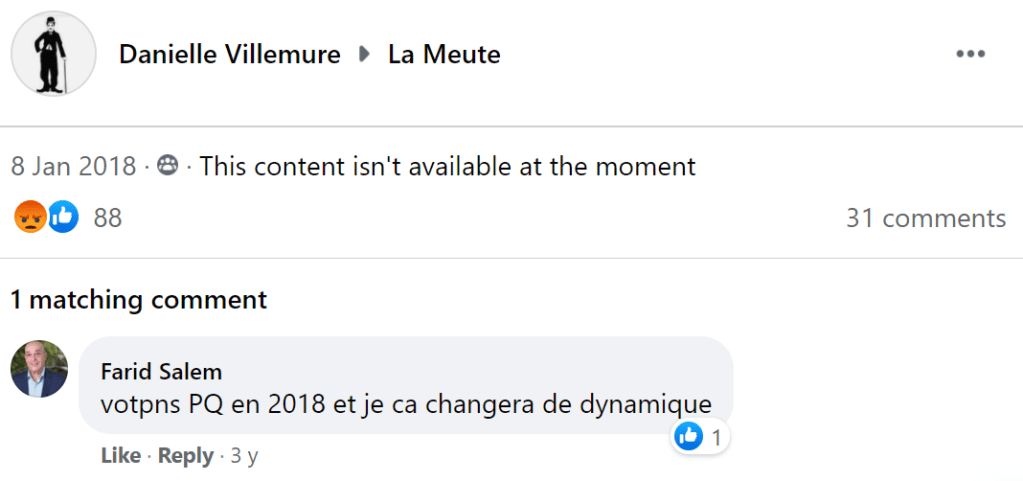This screenshot has width=1023, height=481.
Task: Expand the 31 comments
Action: coord(925,218)
